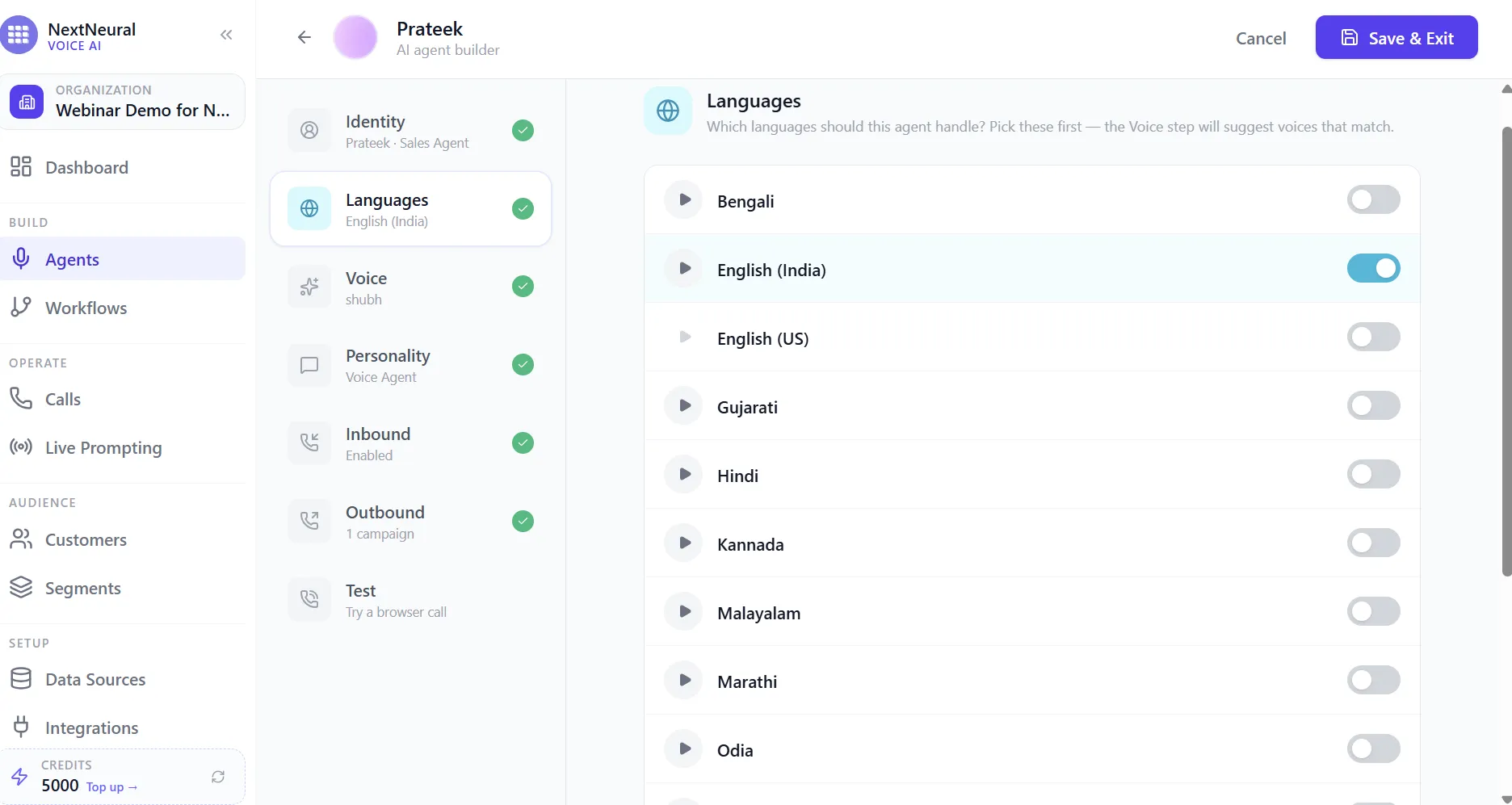Screen dimensions: 1512x805
Task: Click the Integrations plug icon
Action: point(21,727)
